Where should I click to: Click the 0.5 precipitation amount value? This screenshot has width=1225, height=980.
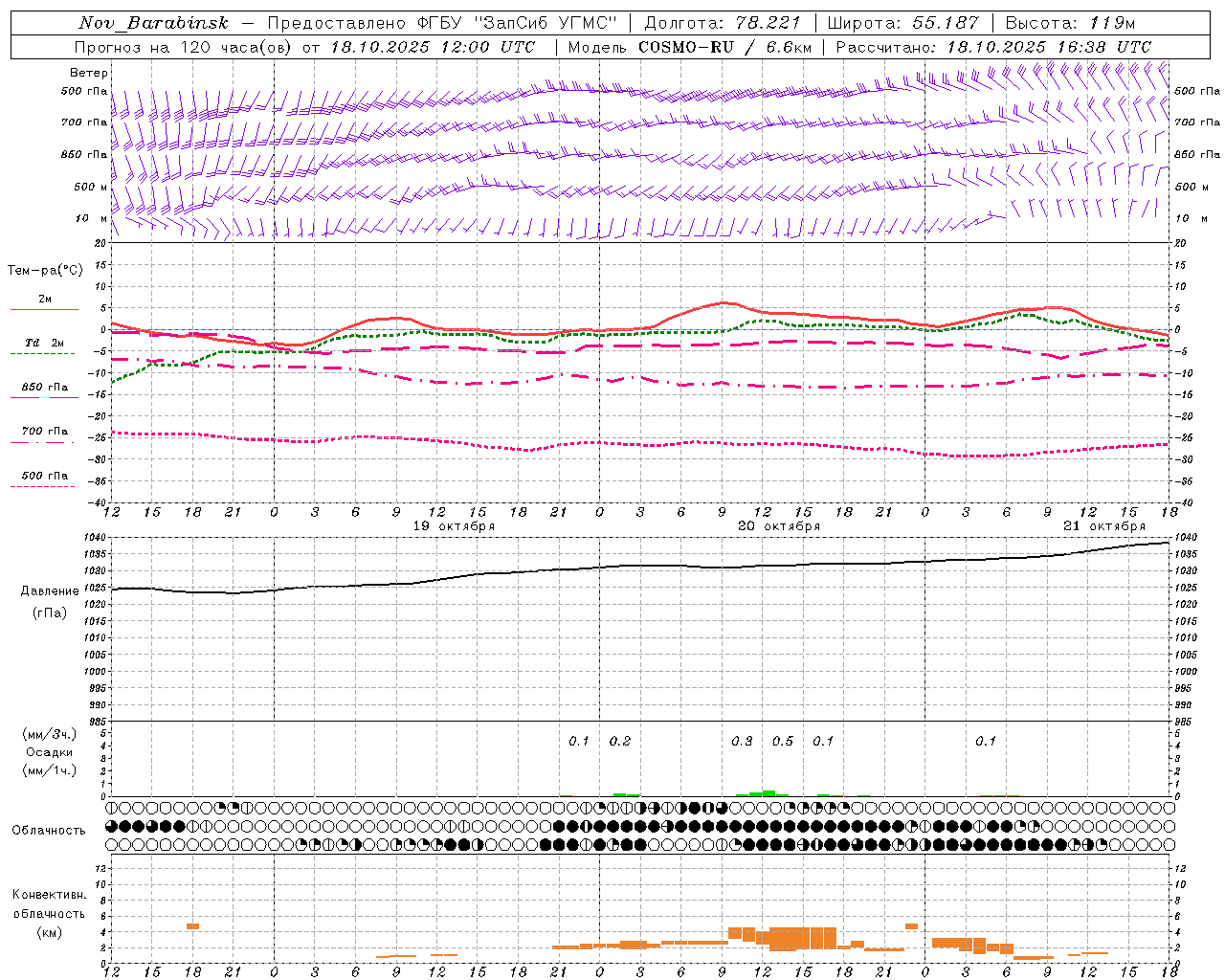[x=783, y=741]
